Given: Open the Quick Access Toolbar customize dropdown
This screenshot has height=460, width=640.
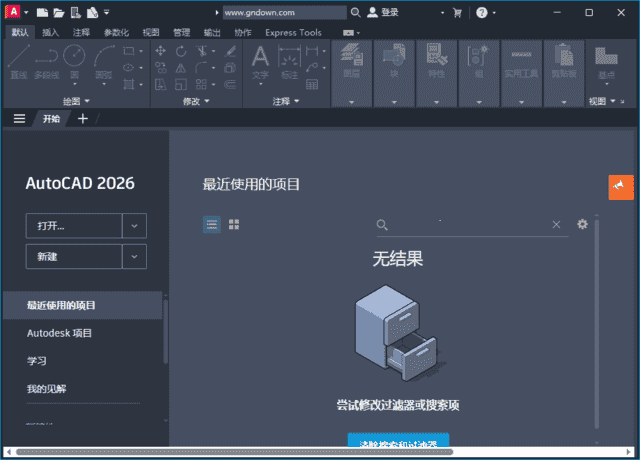Looking at the screenshot, I should 107,13.
